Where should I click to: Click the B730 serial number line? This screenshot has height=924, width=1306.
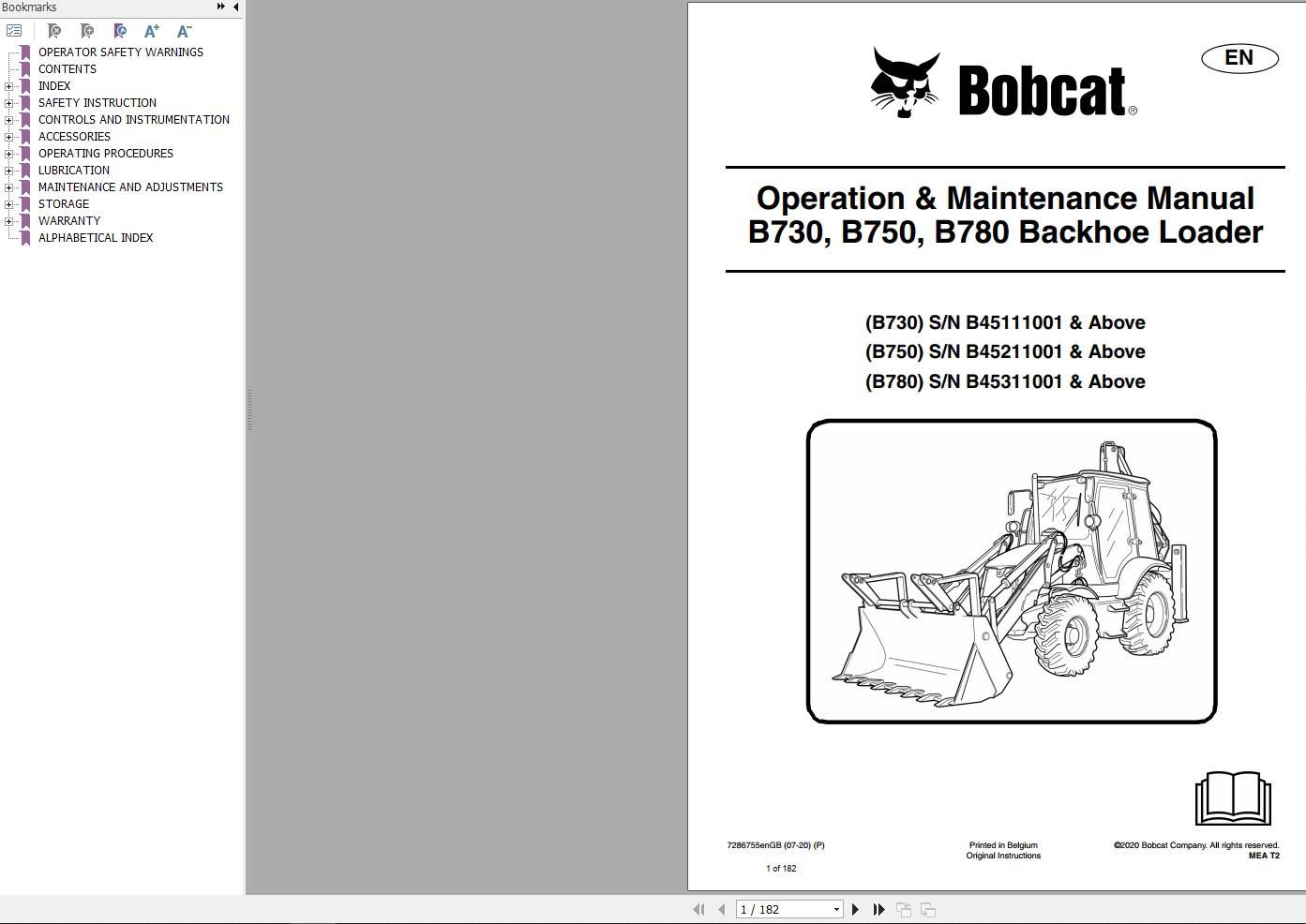pos(1005,322)
